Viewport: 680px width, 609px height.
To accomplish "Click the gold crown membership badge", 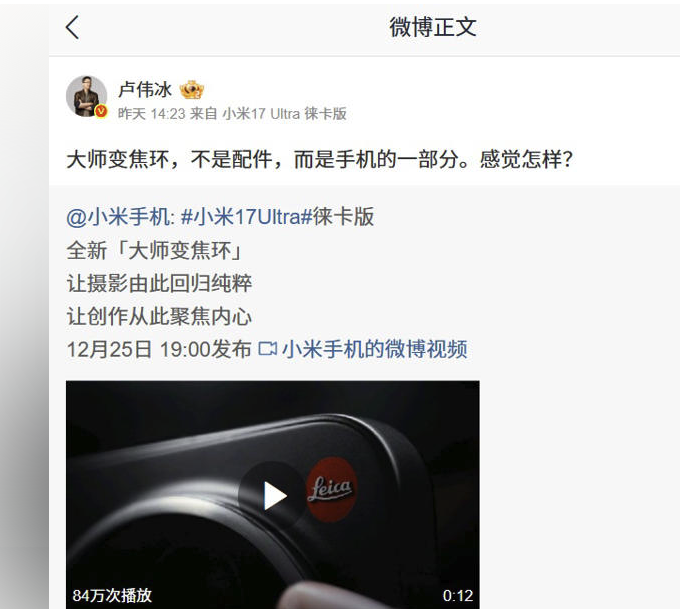I will (192, 90).
